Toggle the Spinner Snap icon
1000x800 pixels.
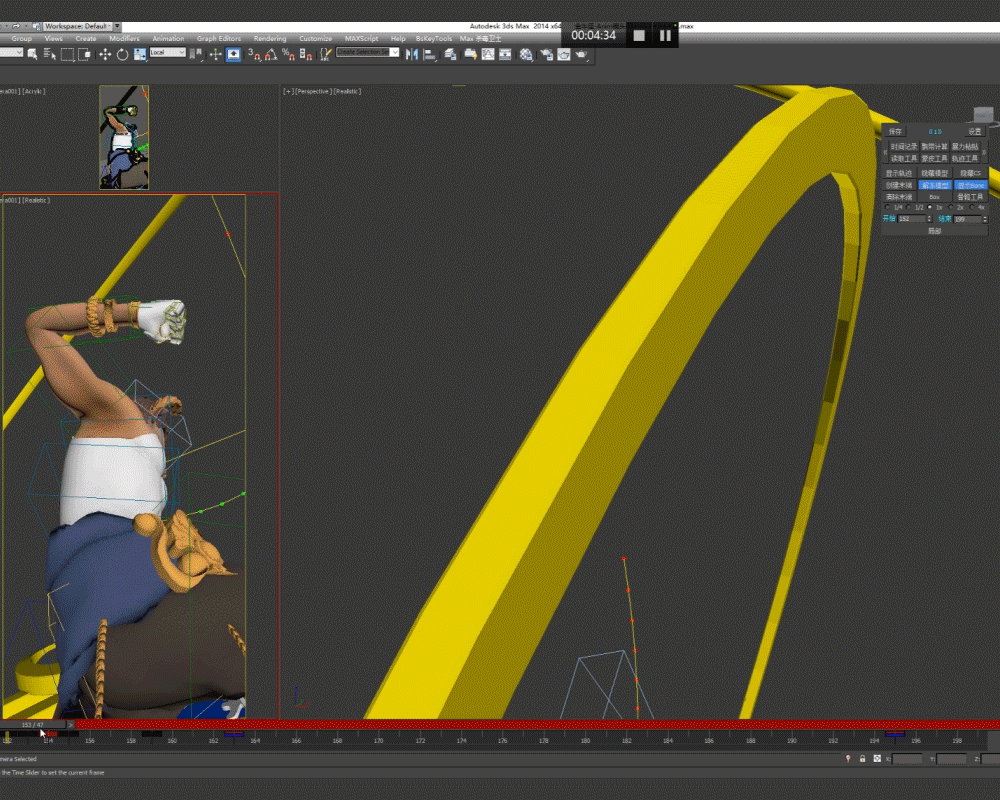[x=306, y=54]
